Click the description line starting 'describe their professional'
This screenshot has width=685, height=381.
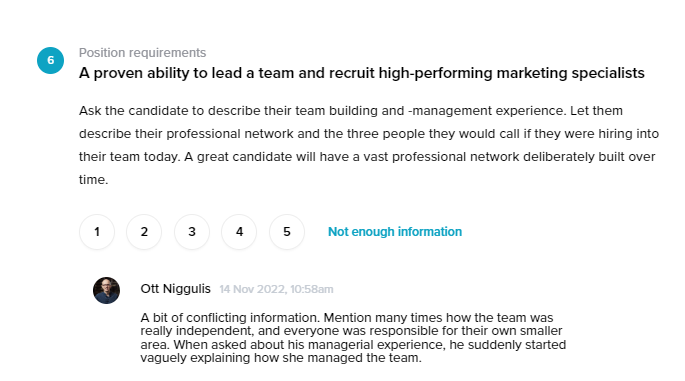369,134
